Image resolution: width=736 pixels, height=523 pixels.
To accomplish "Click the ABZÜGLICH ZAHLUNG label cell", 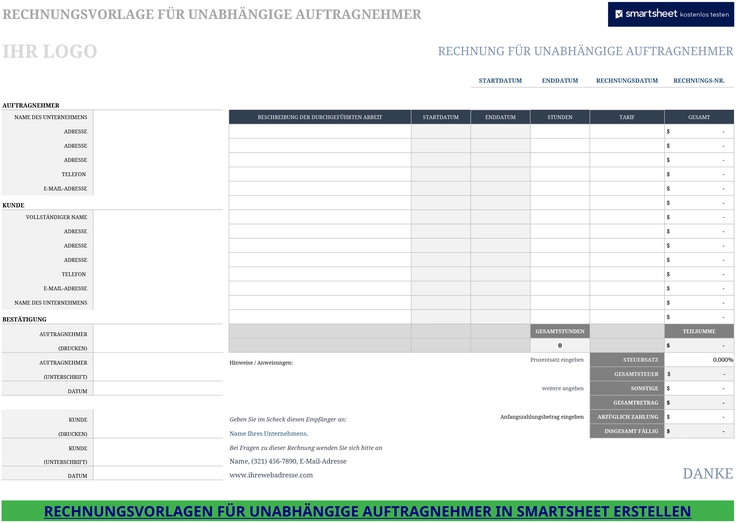I will (x=627, y=416).
